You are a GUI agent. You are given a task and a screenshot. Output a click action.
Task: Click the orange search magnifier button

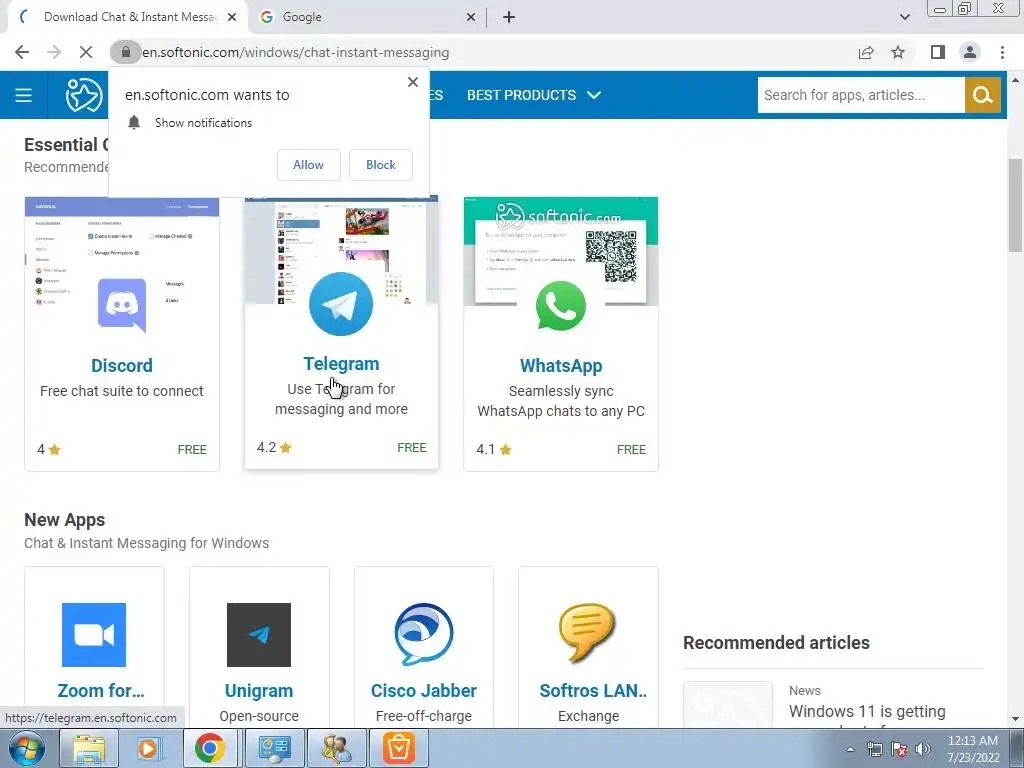[982, 95]
